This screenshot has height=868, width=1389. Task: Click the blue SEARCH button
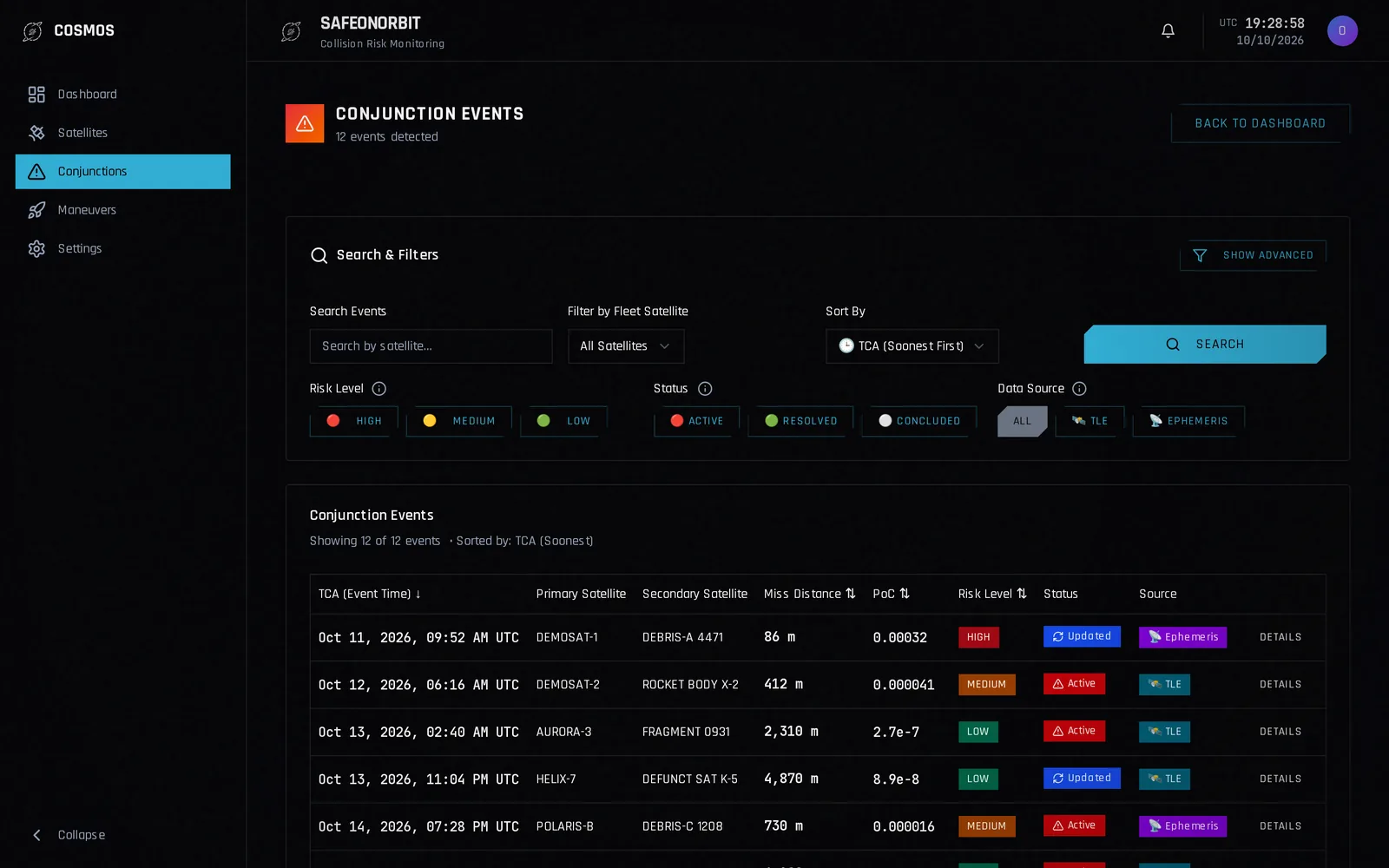tap(1205, 345)
